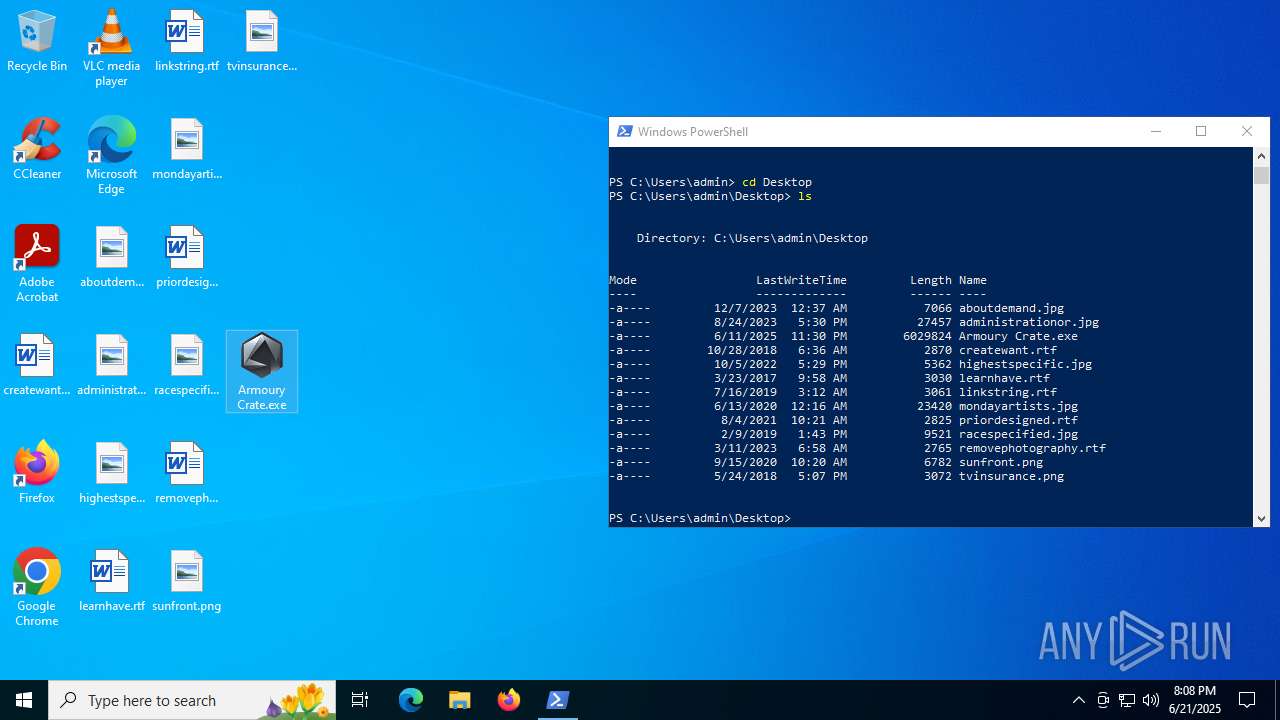Select createwant... document icon
1280x720 pixels.
click(x=37, y=365)
